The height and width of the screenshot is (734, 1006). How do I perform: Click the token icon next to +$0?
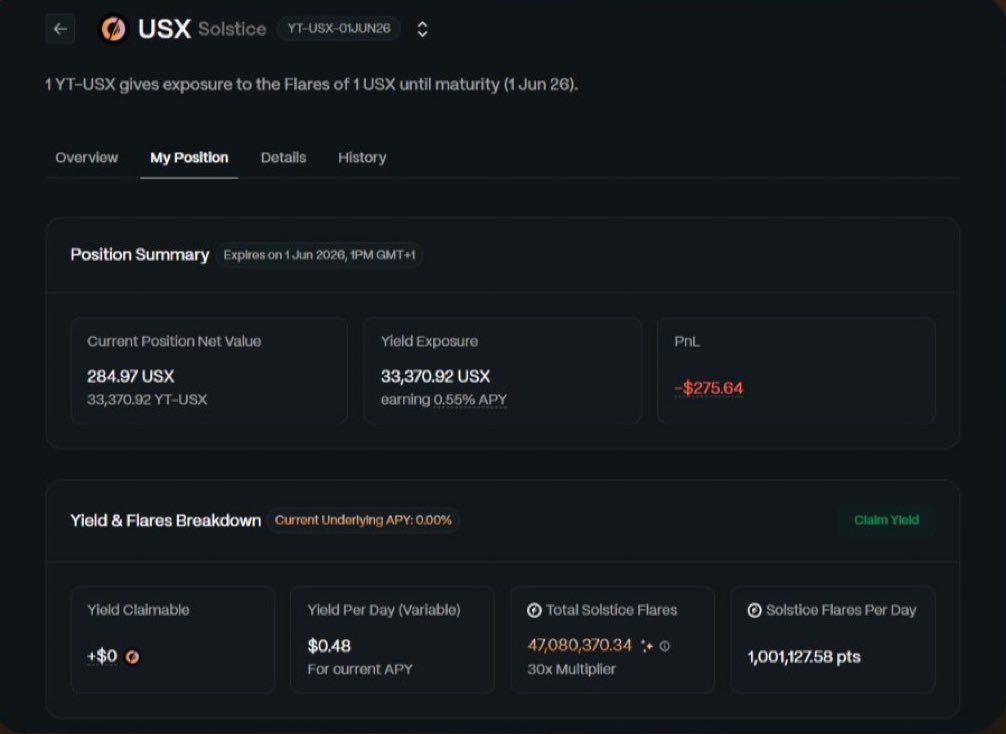click(132, 656)
